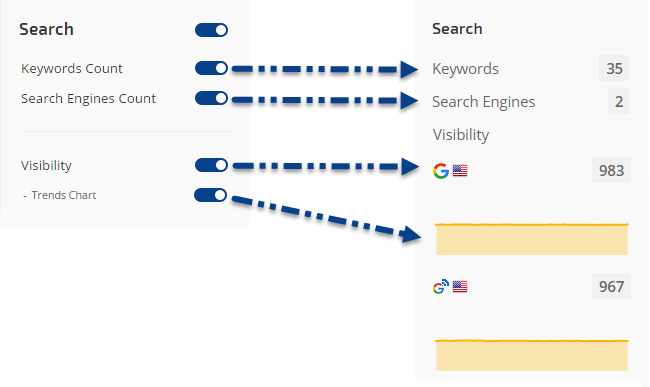Viewport: 650px width, 387px height.
Task: Toggle the main Search switch off
Action: [211, 30]
